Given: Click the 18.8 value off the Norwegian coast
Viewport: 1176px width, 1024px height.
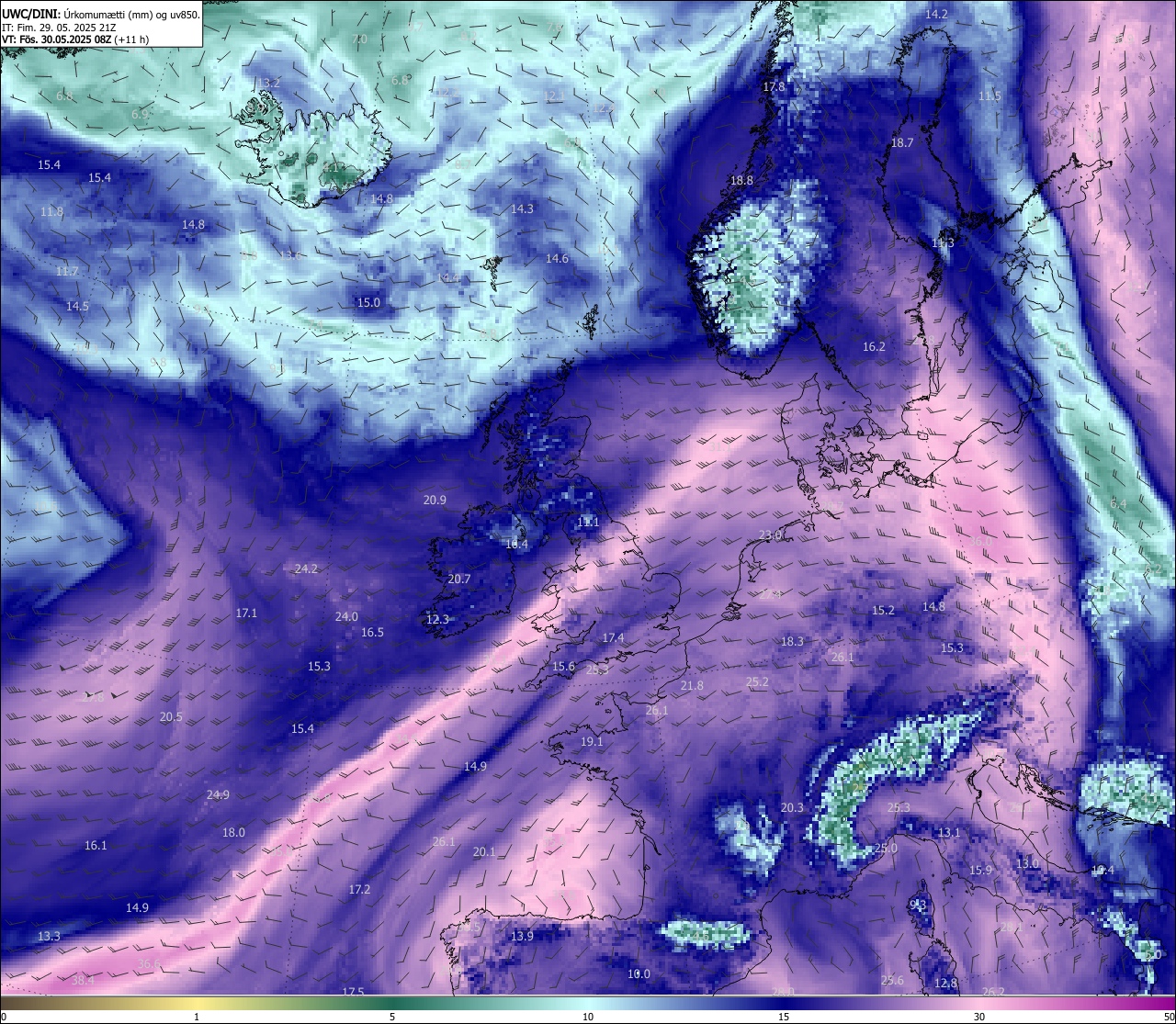Looking at the screenshot, I should (x=741, y=181).
